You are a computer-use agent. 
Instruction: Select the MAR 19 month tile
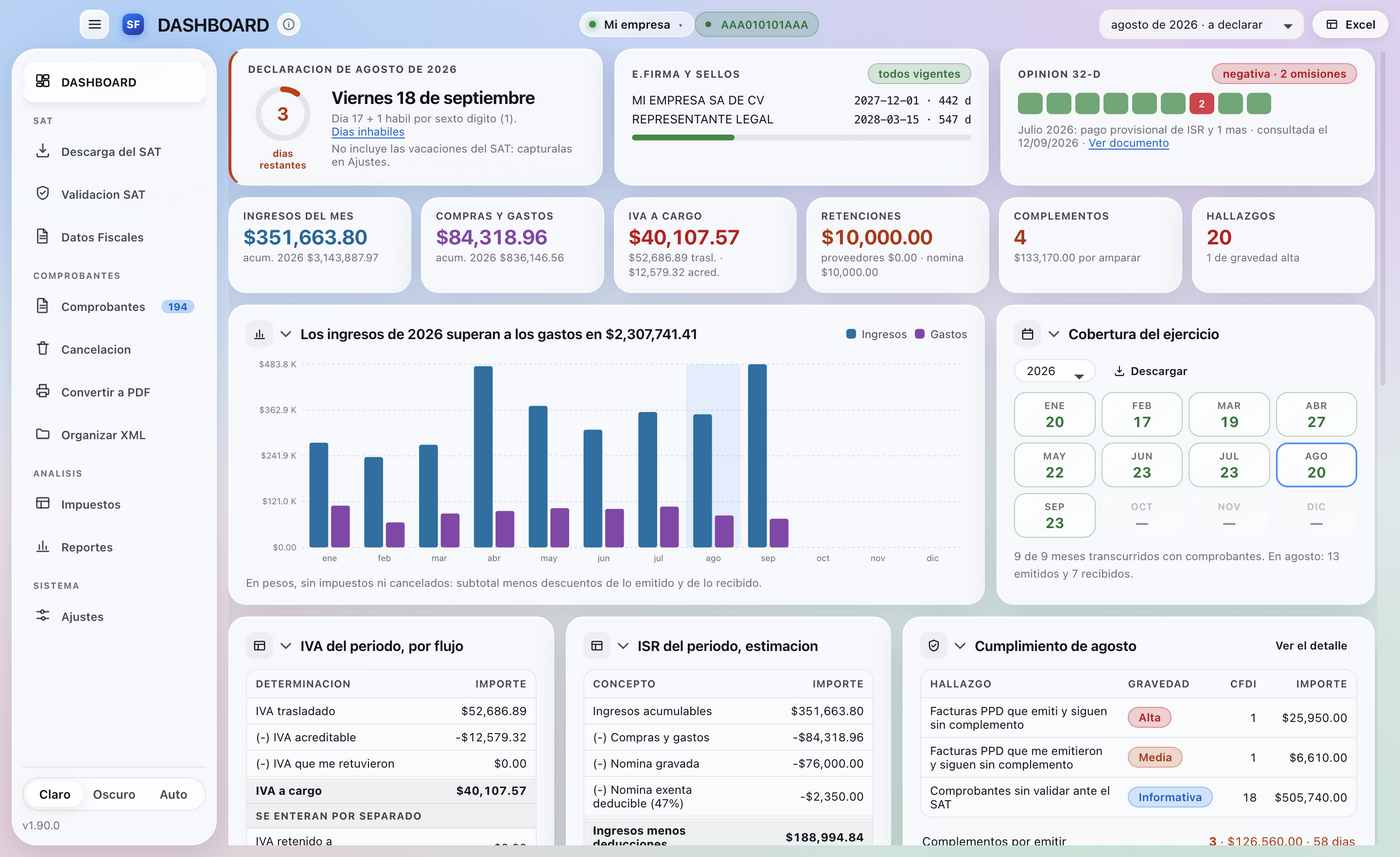click(x=1229, y=414)
